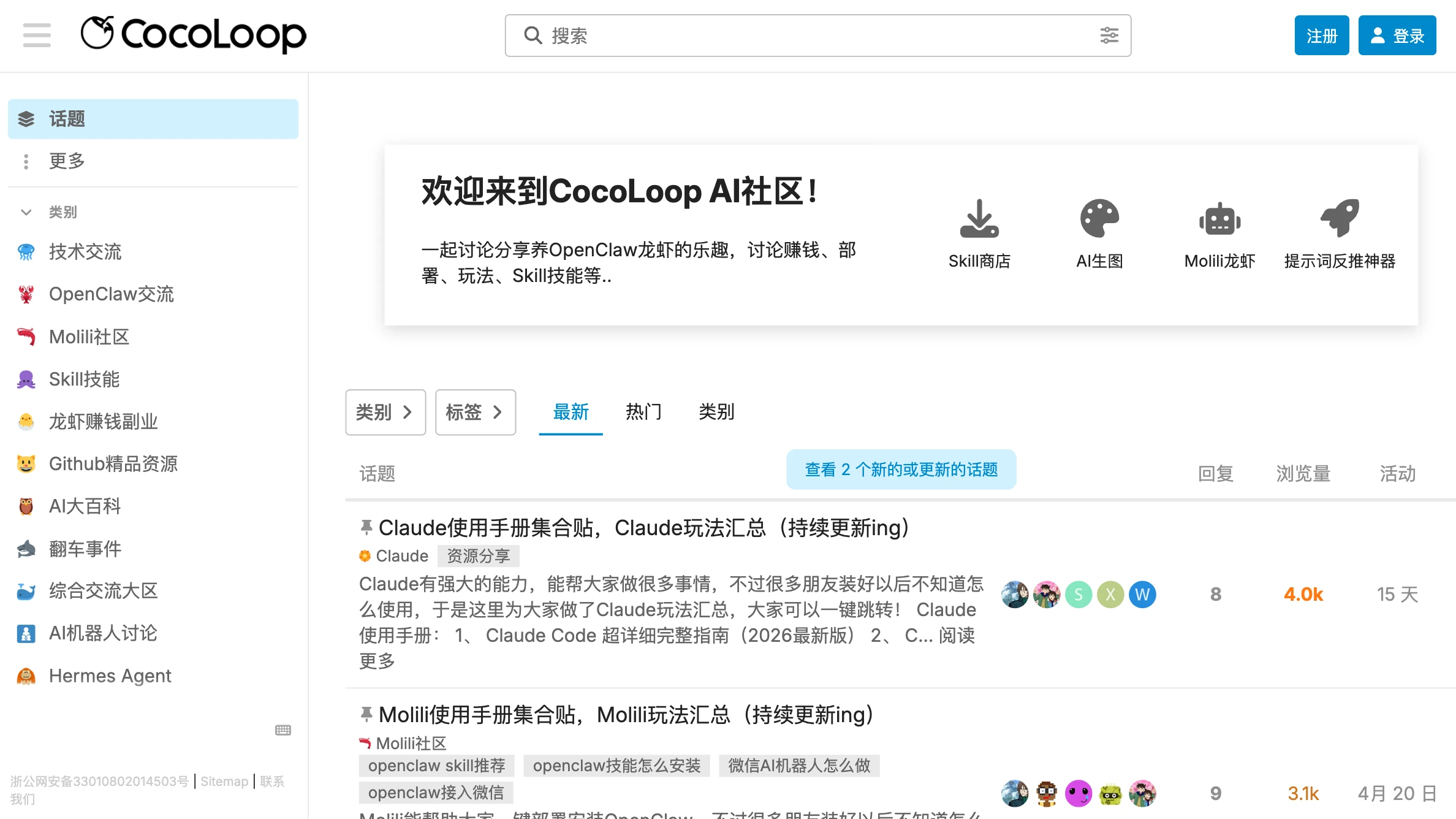Click the search field magnifier icon

[x=533, y=36]
